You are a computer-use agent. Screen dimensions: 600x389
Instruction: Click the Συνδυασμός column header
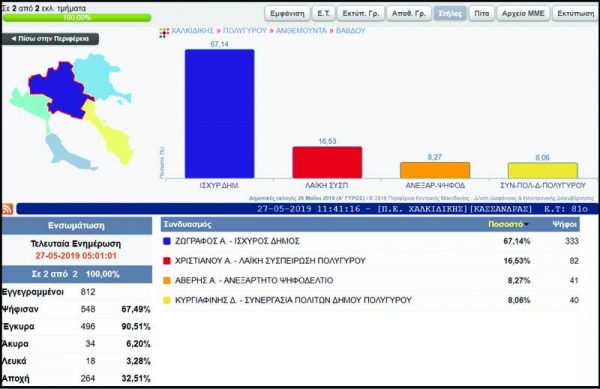[188, 225]
